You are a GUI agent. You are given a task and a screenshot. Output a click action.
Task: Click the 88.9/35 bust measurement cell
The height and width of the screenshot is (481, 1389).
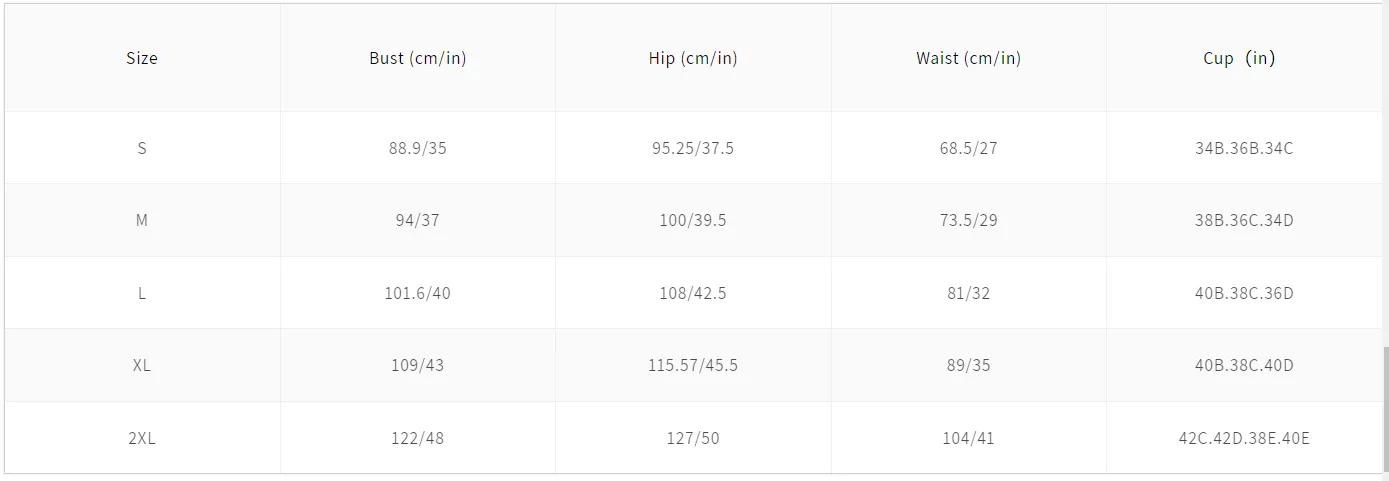tap(418, 148)
